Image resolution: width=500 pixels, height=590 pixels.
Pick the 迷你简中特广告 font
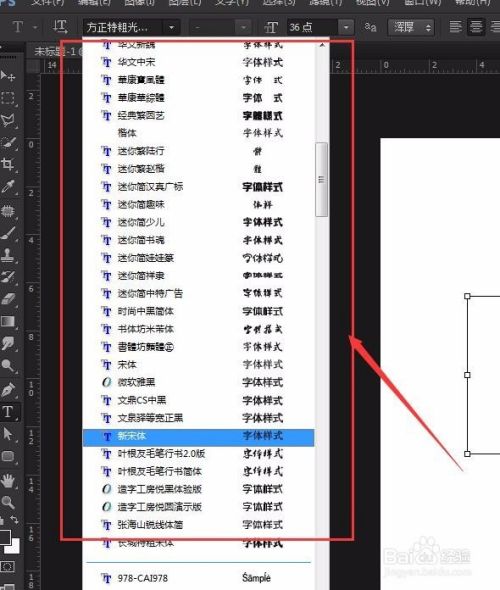[198, 293]
